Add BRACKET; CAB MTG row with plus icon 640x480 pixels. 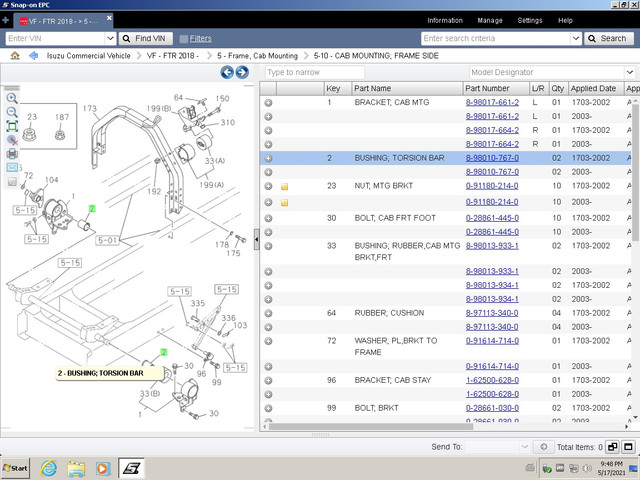tap(268, 102)
